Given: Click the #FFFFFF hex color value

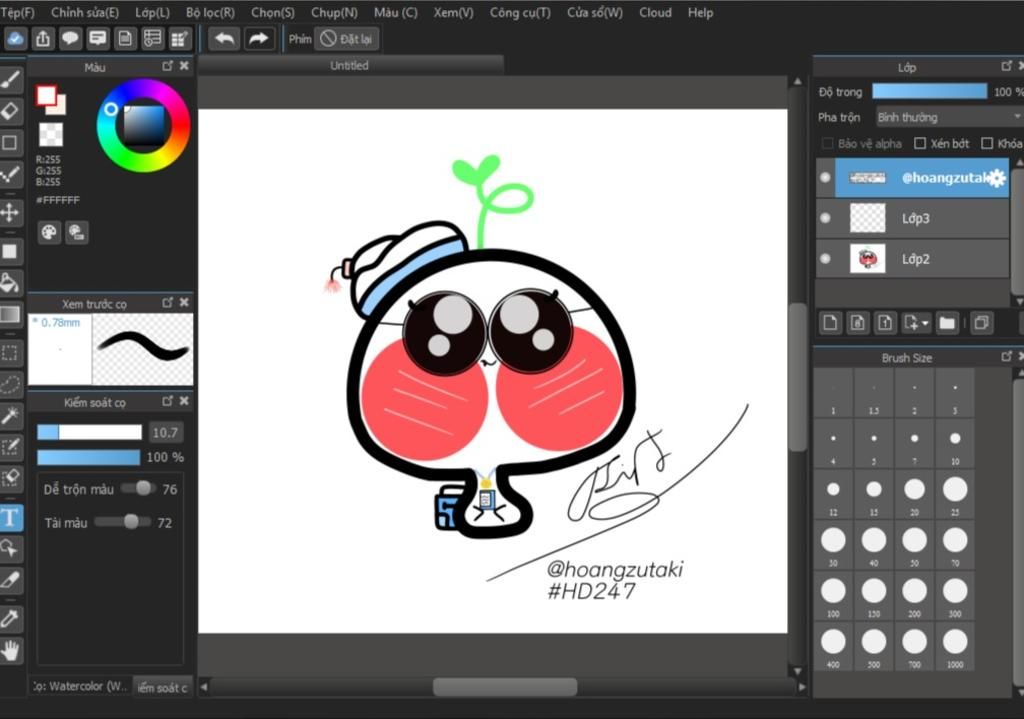Looking at the screenshot, I should click(x=58, y=200).
